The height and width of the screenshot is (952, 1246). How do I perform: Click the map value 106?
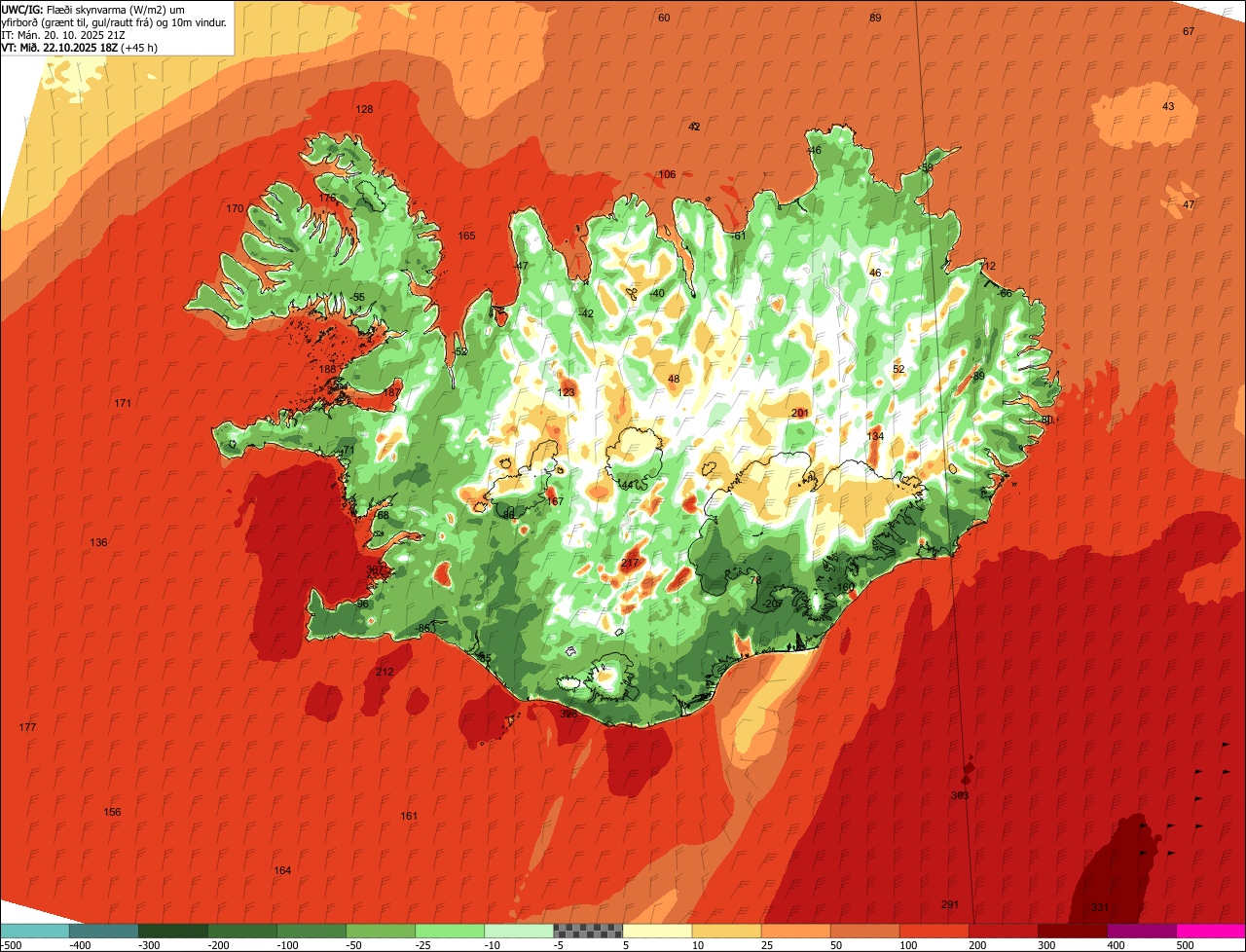pos(667,174)
